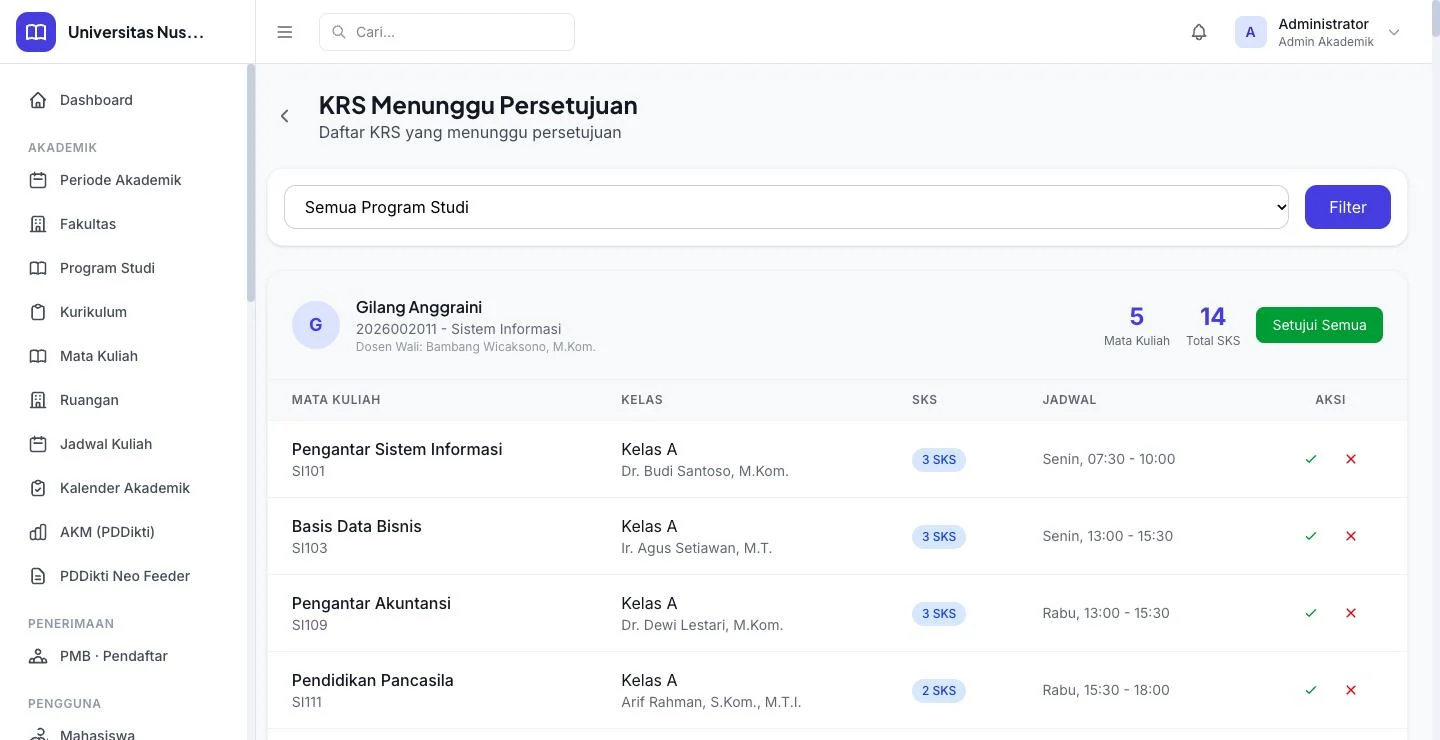Open the Semua Program Studi dropdown
This screenshot has width=1440, height=740.
point(786,207)
